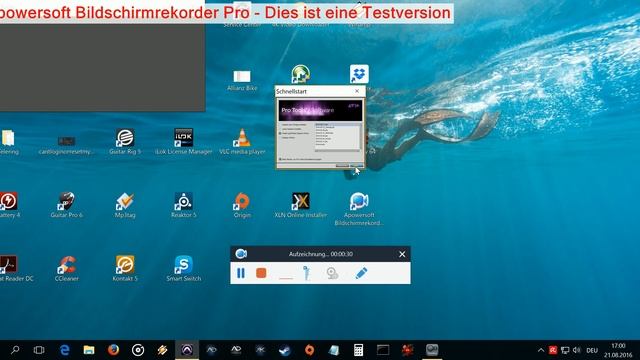
Task: Select the Smart Switch desktop icon
Action: pyautogui.click(x=183, y=268)
